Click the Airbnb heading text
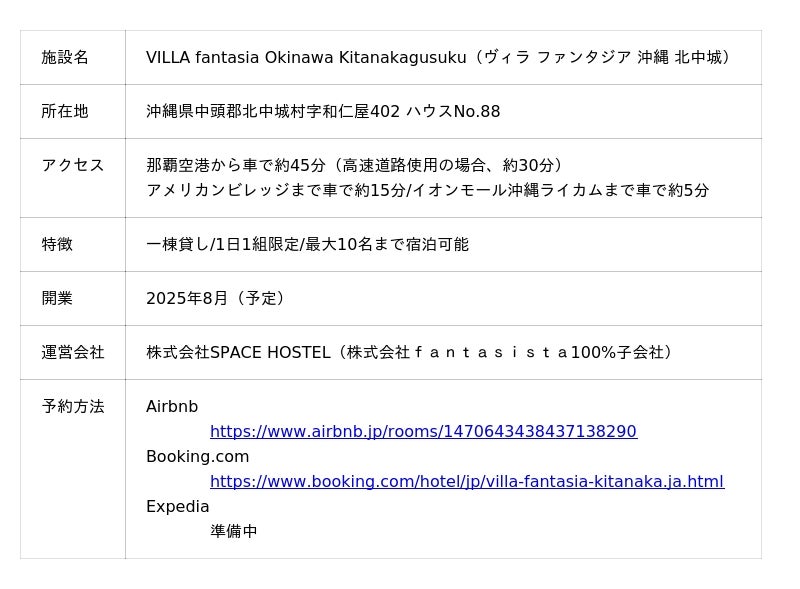The image size is (800, 589). [172, 407]
